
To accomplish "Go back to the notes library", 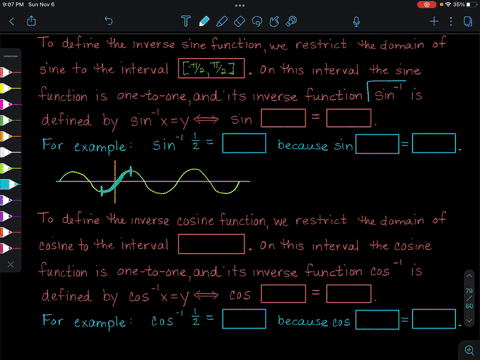I will pos(12,22).
